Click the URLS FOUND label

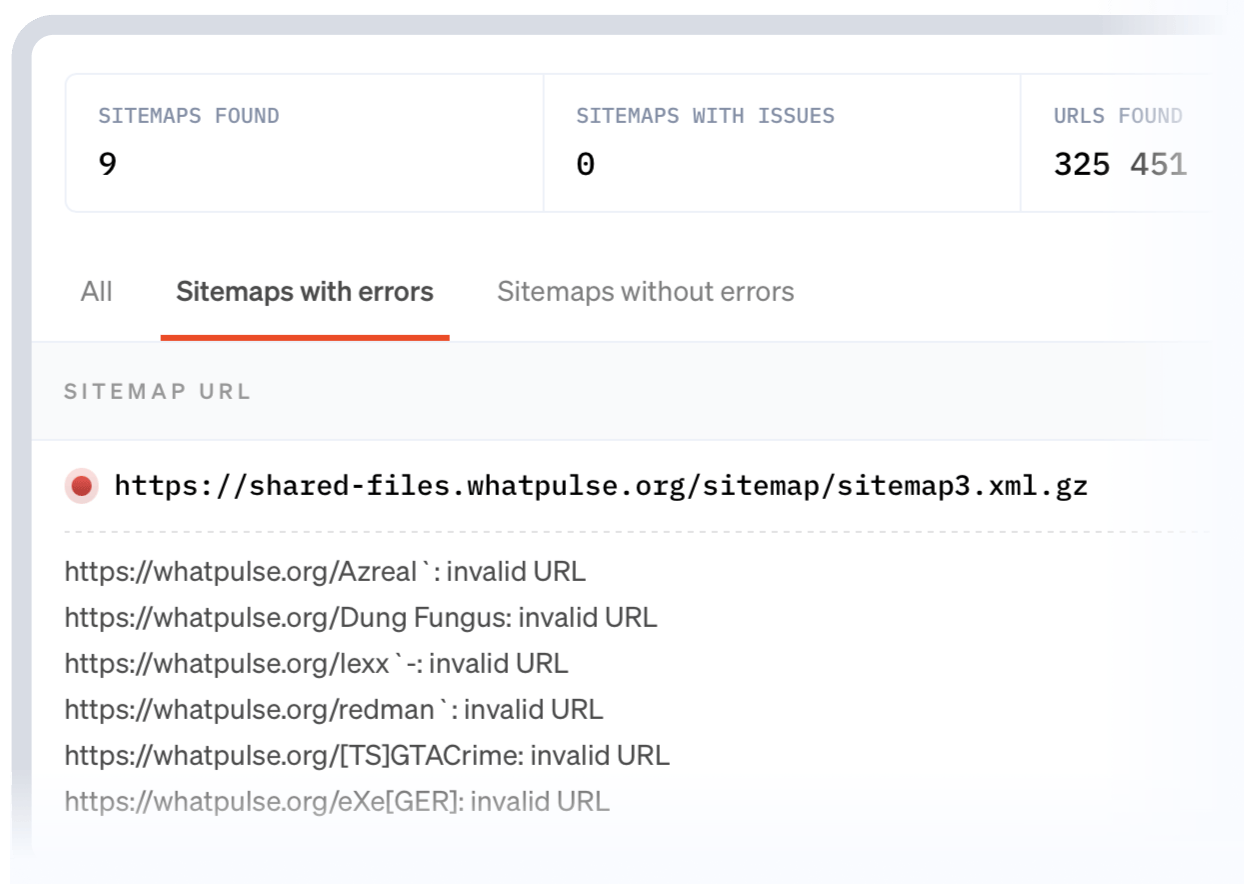[x=1117, y=116]
